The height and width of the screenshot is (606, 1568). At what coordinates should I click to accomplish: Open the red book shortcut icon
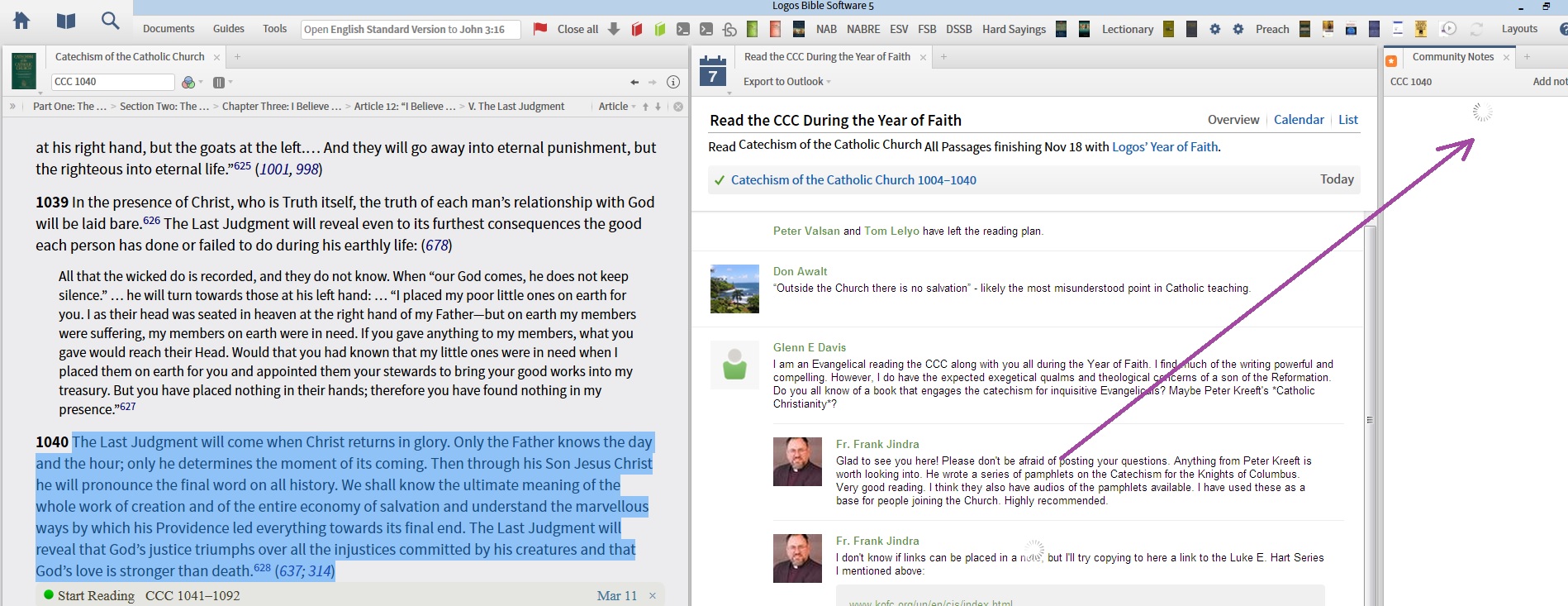[x=637, y=29]
